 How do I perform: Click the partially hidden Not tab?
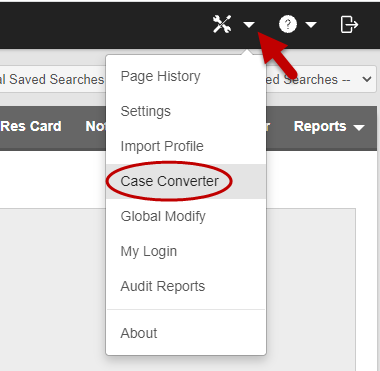point(95,126)
